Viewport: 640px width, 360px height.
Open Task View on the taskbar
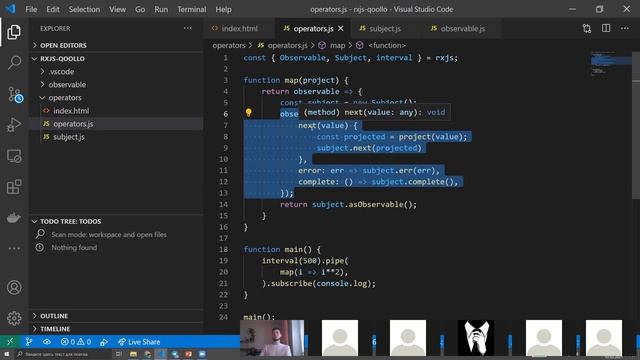pos(118,354)
